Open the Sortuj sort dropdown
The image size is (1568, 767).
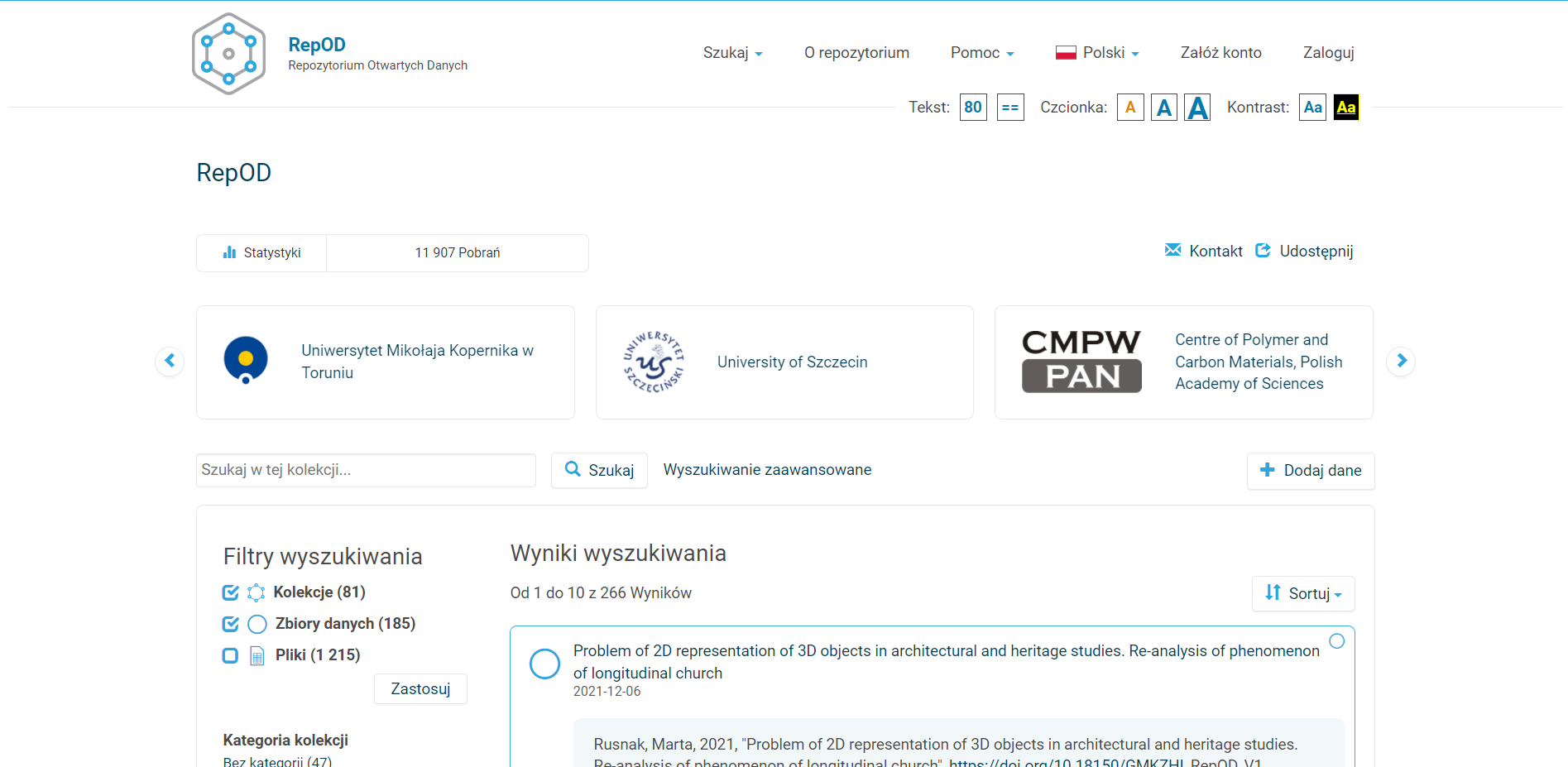[x=1302, y=593]
